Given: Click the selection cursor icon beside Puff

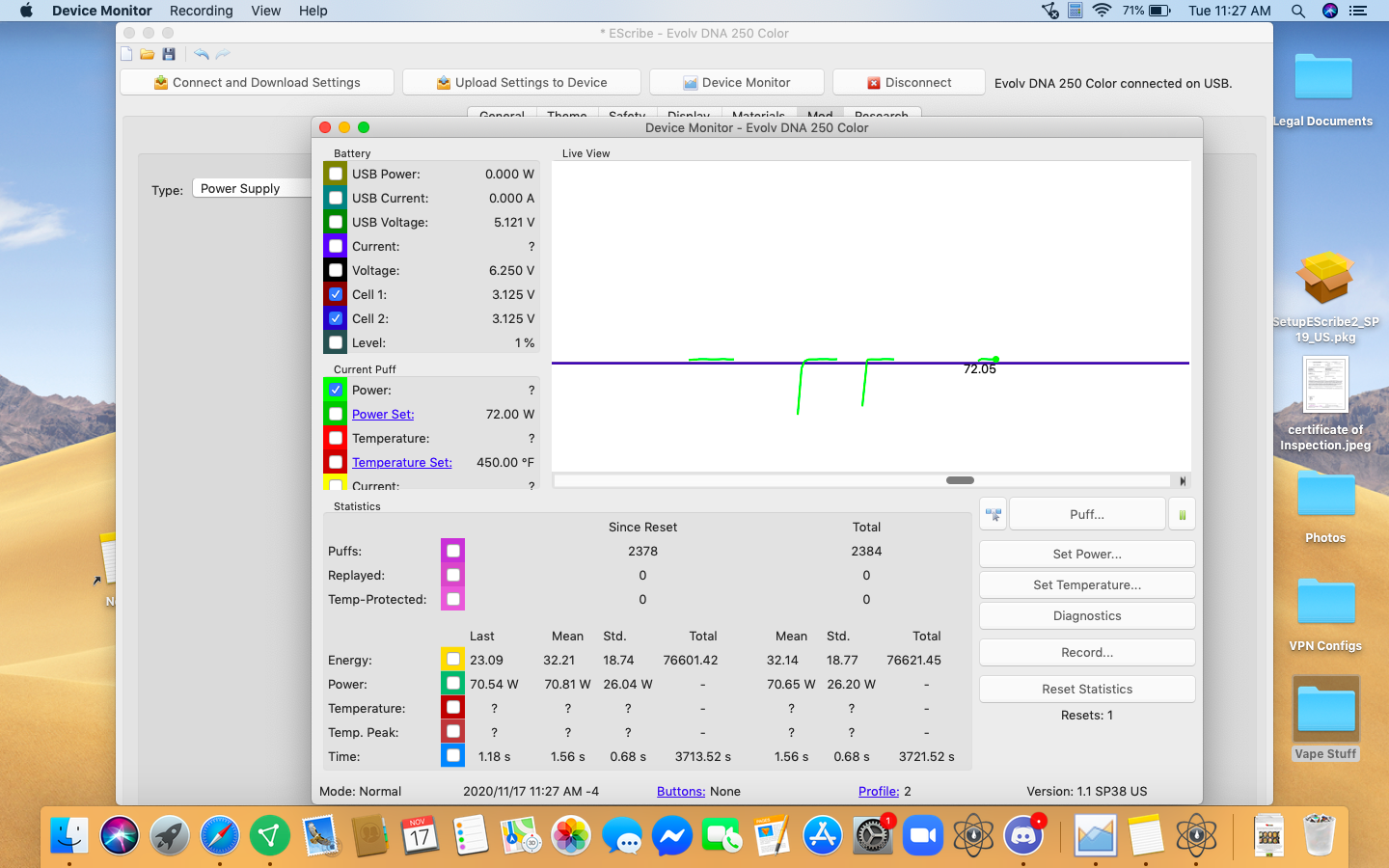Looking at the screenshot, I should [994, 515].
